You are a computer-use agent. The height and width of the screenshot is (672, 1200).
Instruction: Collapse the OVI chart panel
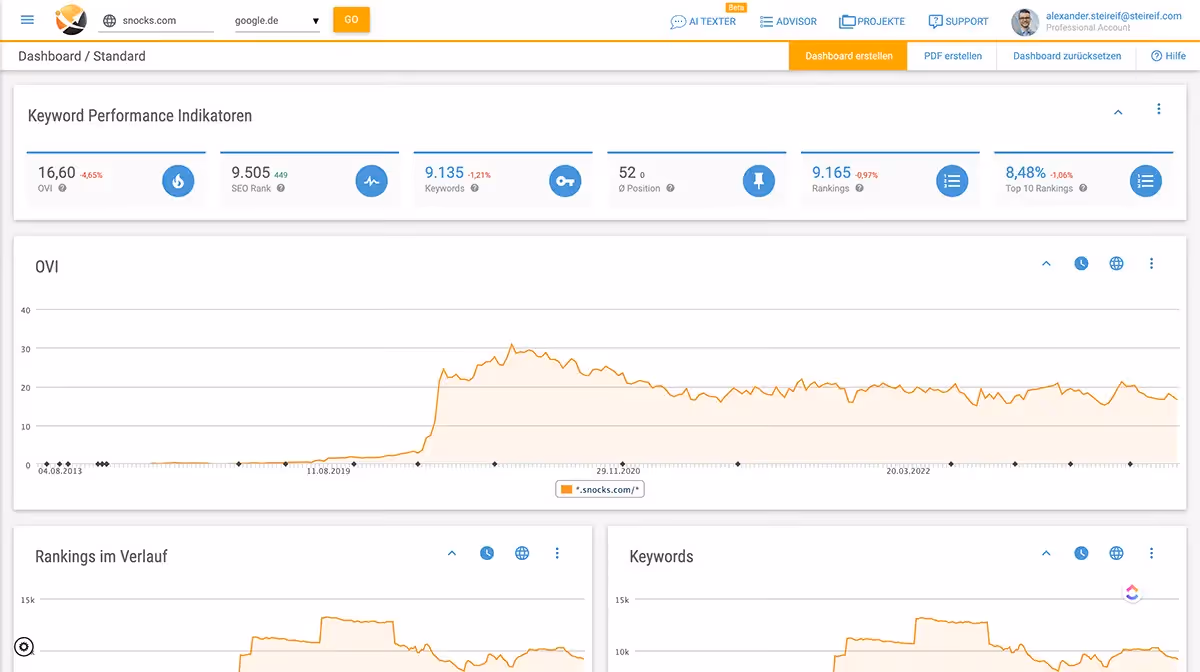point(1046,264)
